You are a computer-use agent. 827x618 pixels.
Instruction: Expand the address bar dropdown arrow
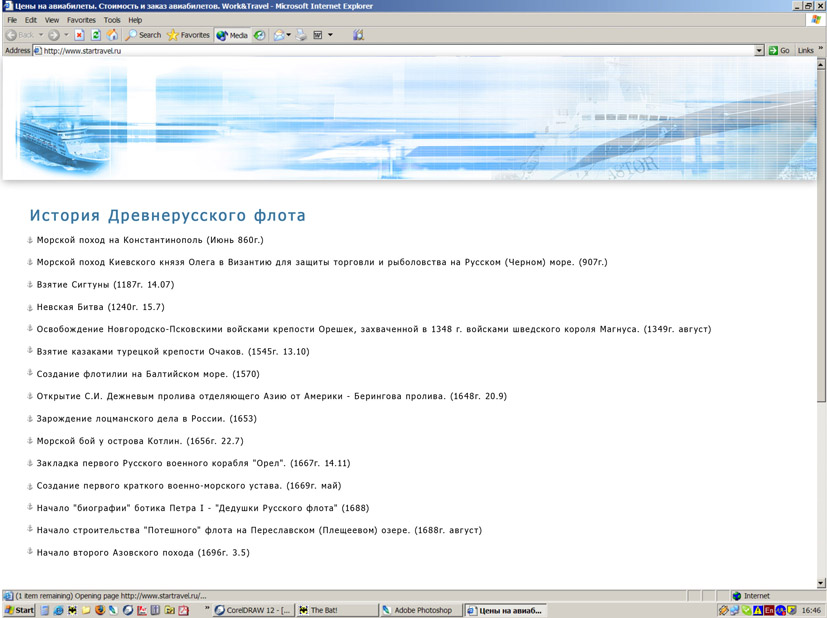click(x=759, y=51)
